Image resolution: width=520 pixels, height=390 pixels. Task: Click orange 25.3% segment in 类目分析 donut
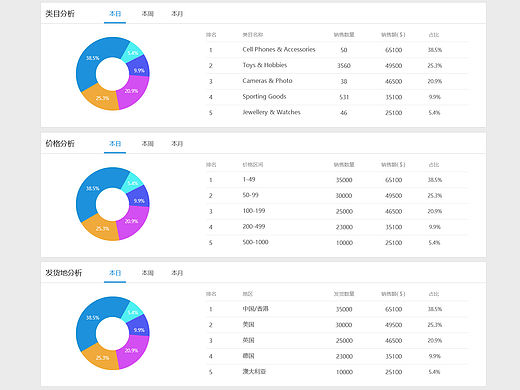click(102, 98)
